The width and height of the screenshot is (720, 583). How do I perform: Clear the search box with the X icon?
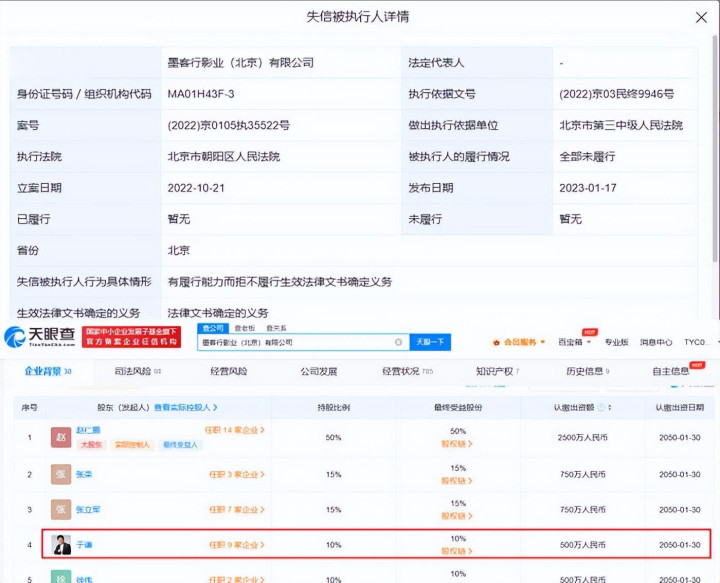(x=398, y=342)
